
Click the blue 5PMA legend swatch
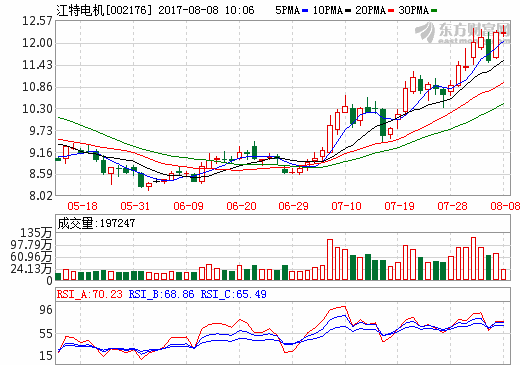(305, 11)
